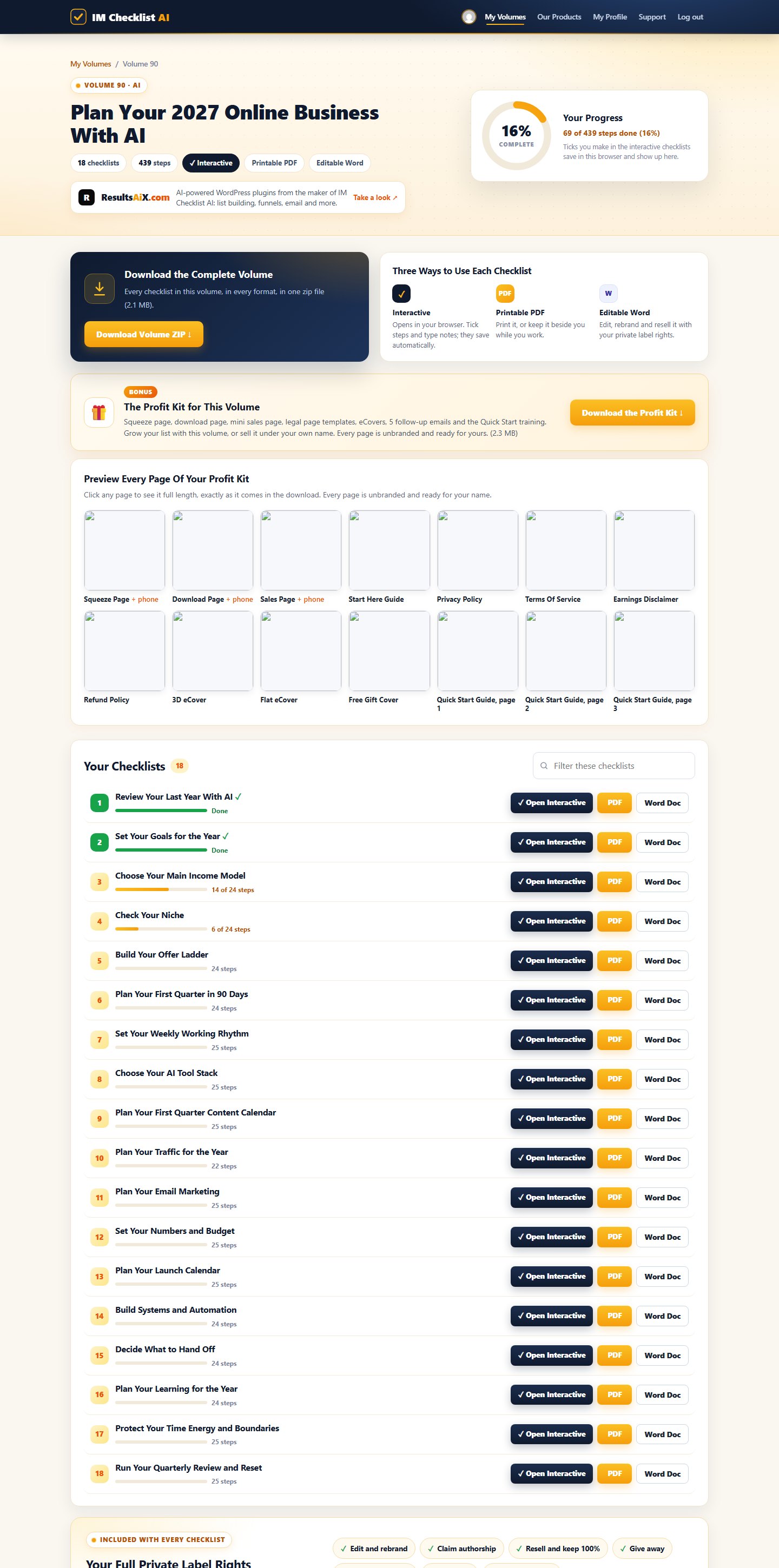The width and height of the screenshot is (779, 1568).
Task: Click the orange PDF icon tile
Action: (x=505, y=294)
